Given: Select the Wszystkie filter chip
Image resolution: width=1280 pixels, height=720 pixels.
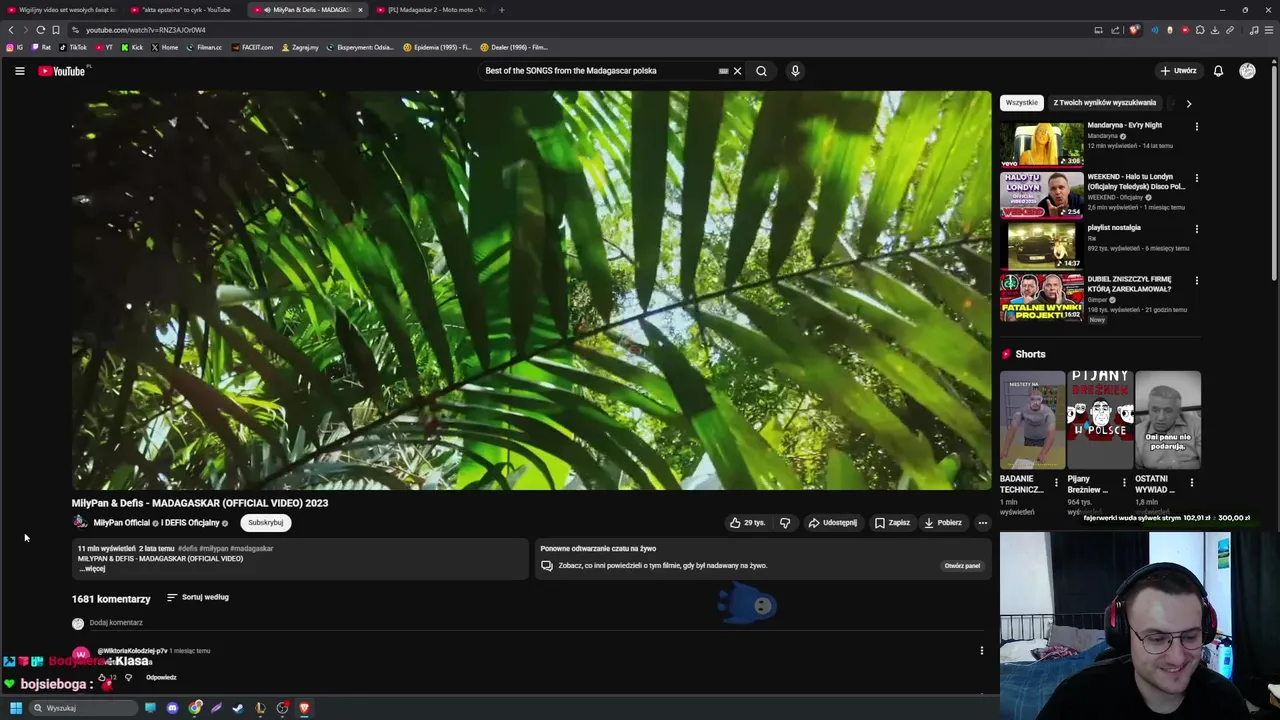Looking at the screenshot, I should pos(1022,102).
